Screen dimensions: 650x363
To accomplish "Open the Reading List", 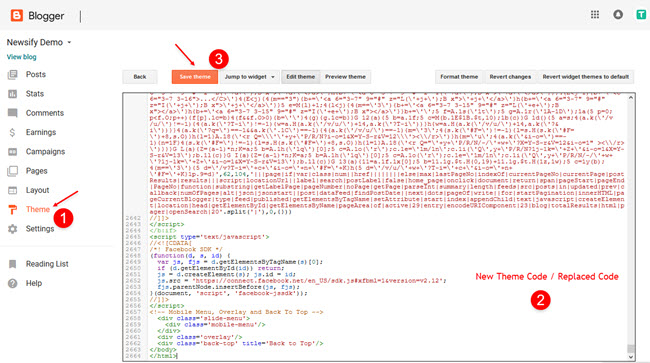I will pyautogui.click(x=47, y=264).
